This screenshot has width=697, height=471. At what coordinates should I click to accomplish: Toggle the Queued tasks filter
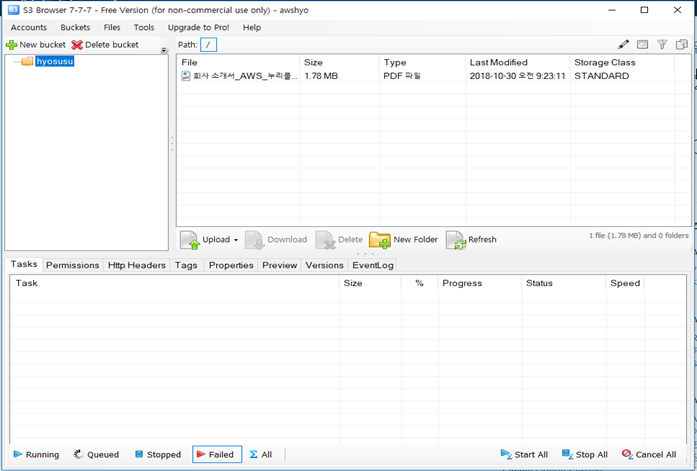pos(96,454)
